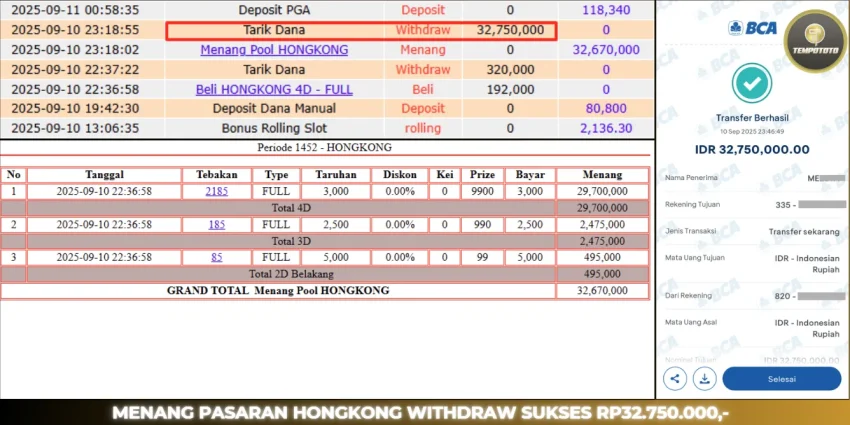850x425 pixels.
Task: Click the Transfer sekarang value
Action: (x=804, y=232)
